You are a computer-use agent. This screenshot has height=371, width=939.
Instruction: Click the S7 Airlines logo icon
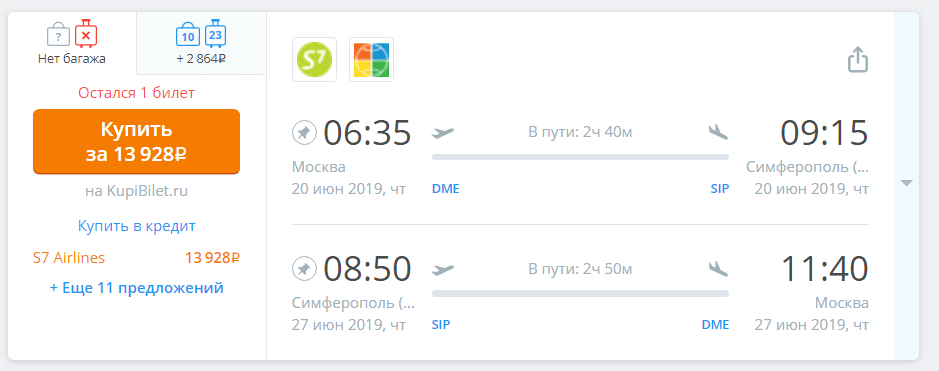pyautogui.click(x=314, y=59)
